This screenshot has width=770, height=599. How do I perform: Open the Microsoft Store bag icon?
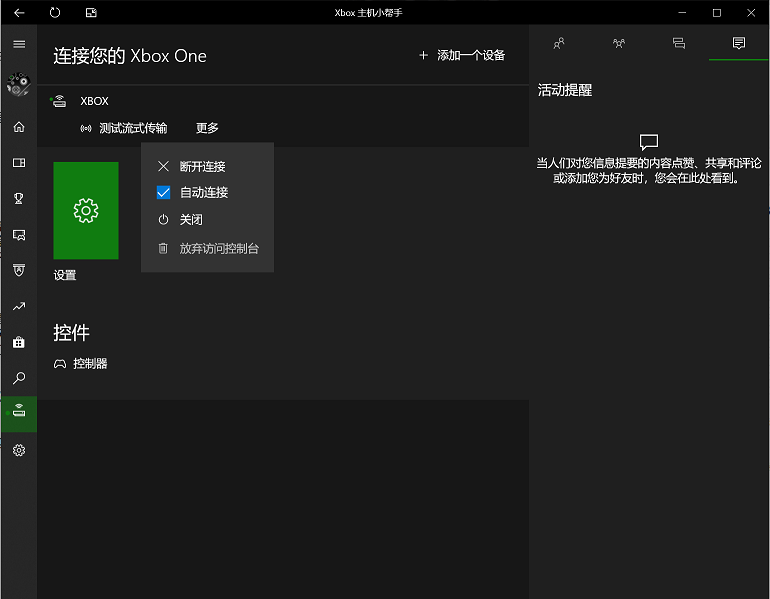coord(18,342)
